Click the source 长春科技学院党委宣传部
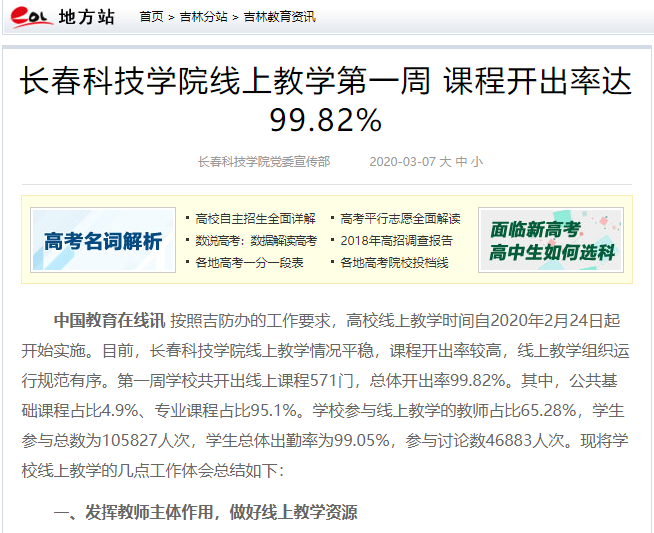The width and height of the screenshot is (654, 533). pos(264,161)
